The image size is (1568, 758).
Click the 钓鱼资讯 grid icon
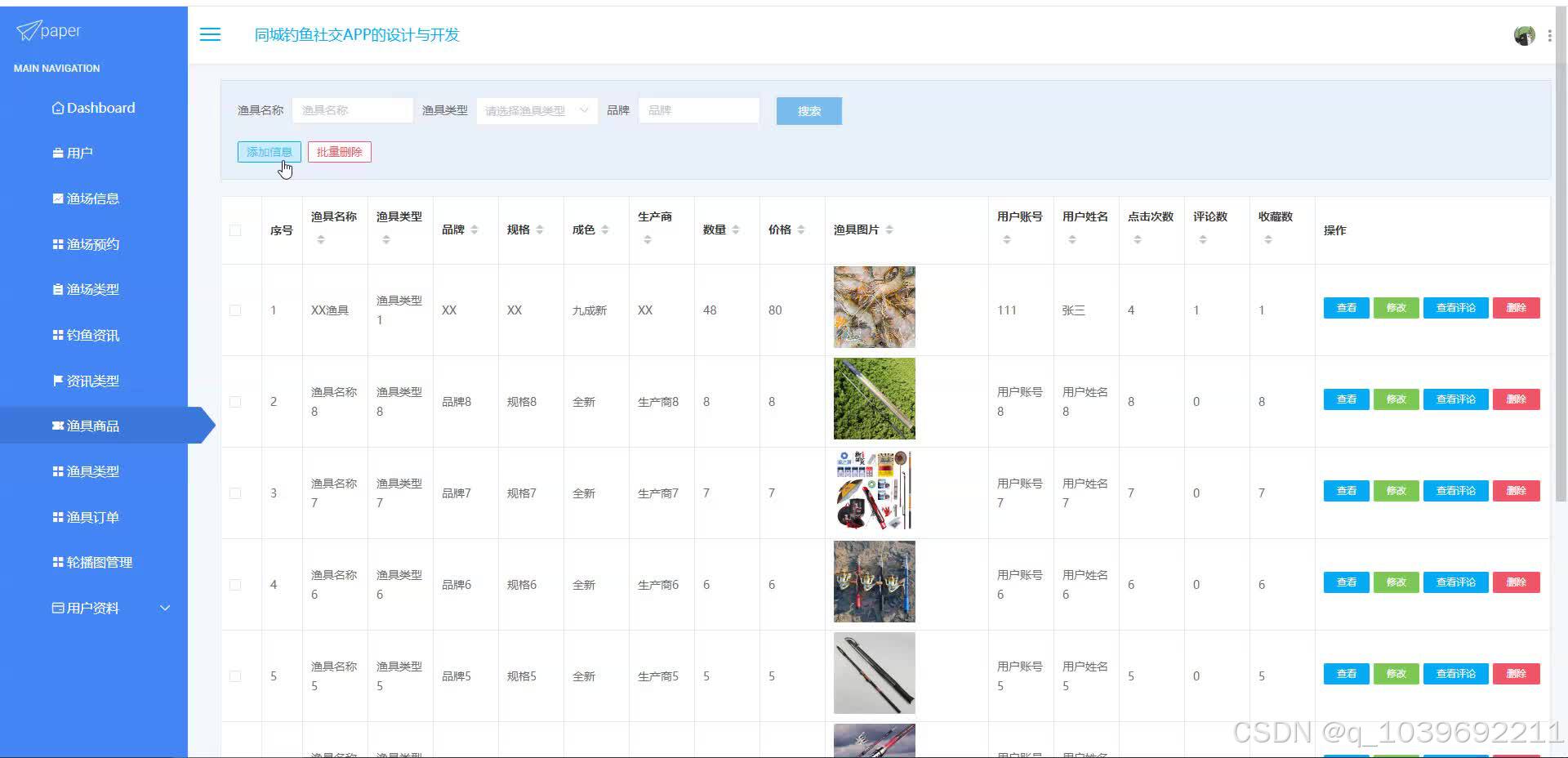point(58,335)
